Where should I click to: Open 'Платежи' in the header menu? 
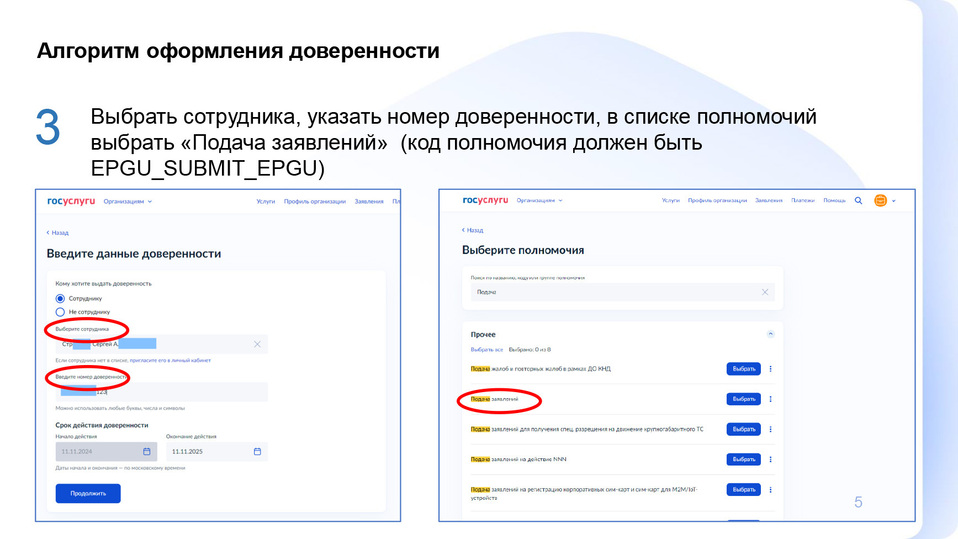pyautogui.click(x=803, y=201)
